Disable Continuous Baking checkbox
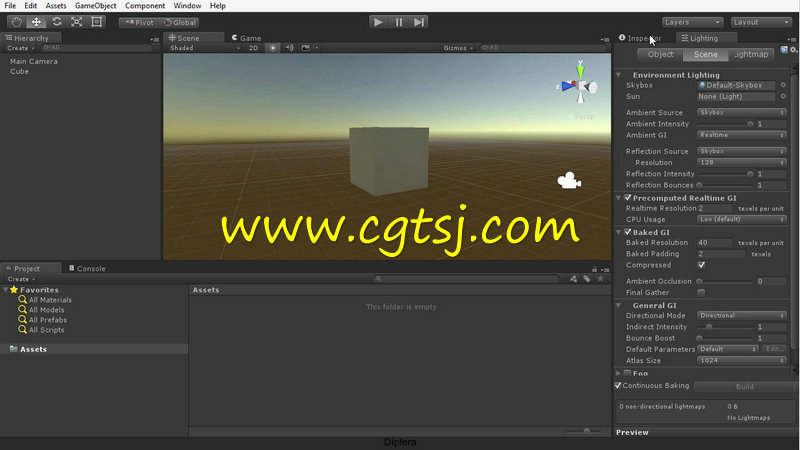The height and width of the screenshot is (450, 800). pyautogui.click(x=618, y=386)
